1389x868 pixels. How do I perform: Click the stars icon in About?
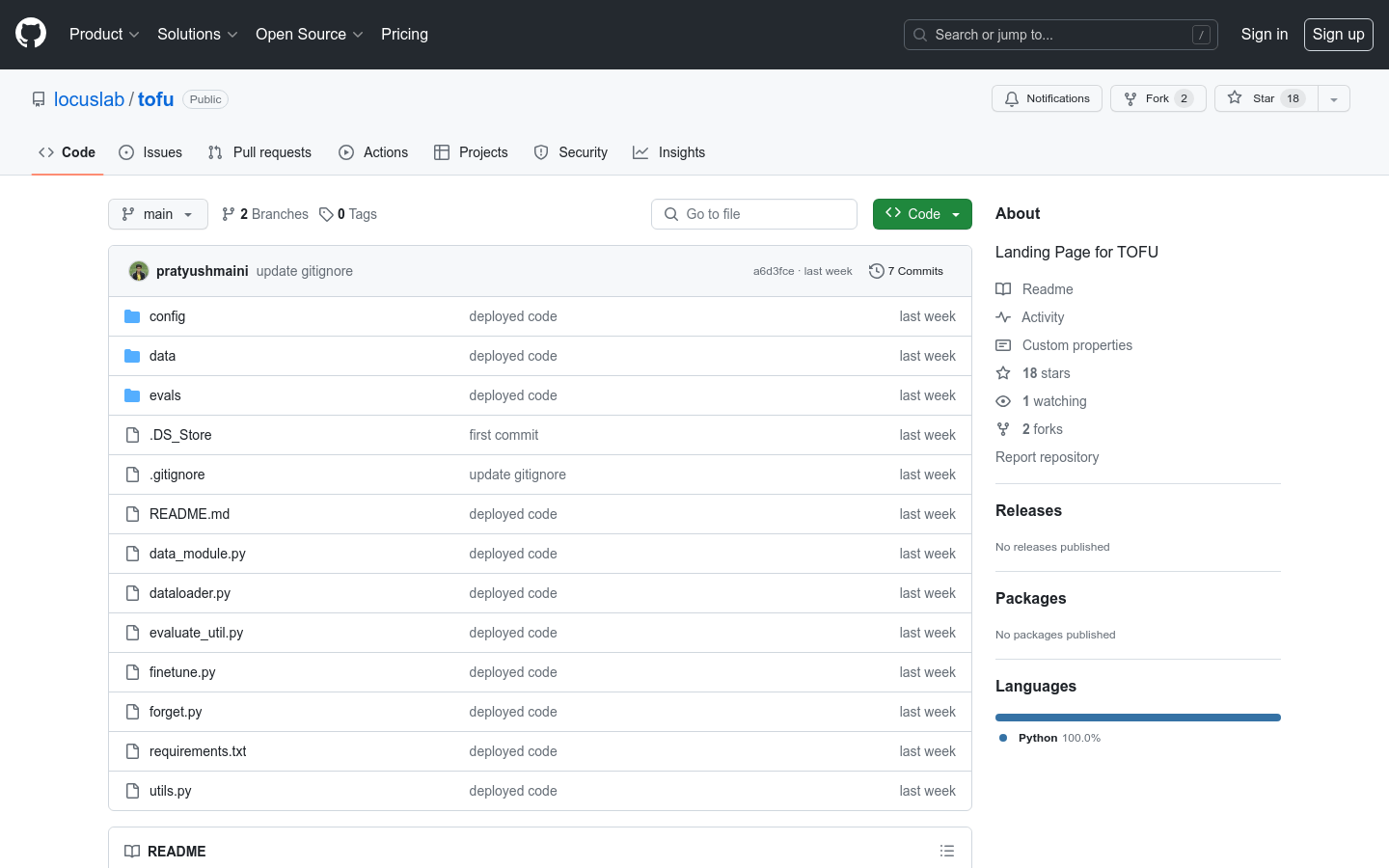1003,373
